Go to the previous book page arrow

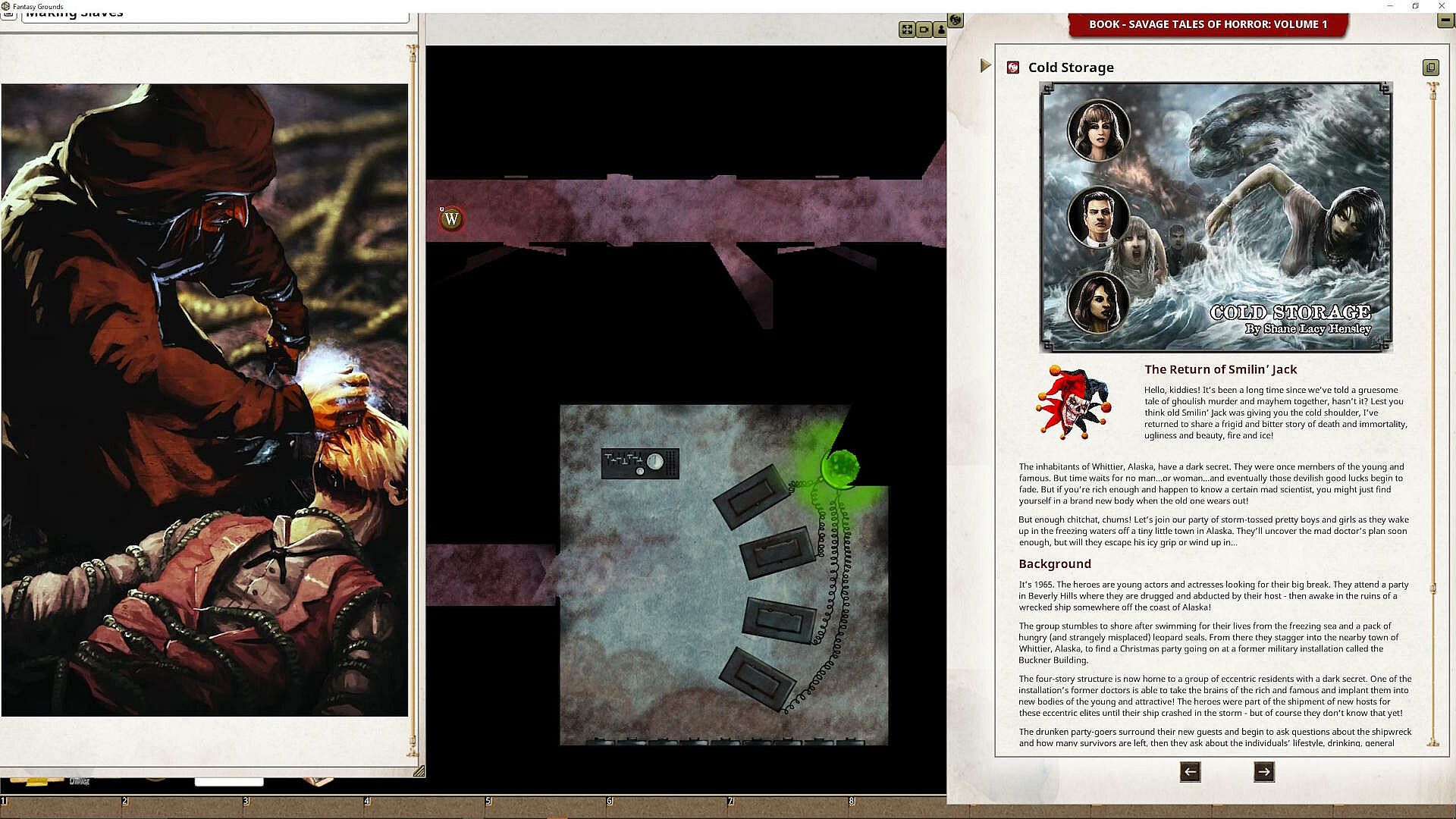1190,772
